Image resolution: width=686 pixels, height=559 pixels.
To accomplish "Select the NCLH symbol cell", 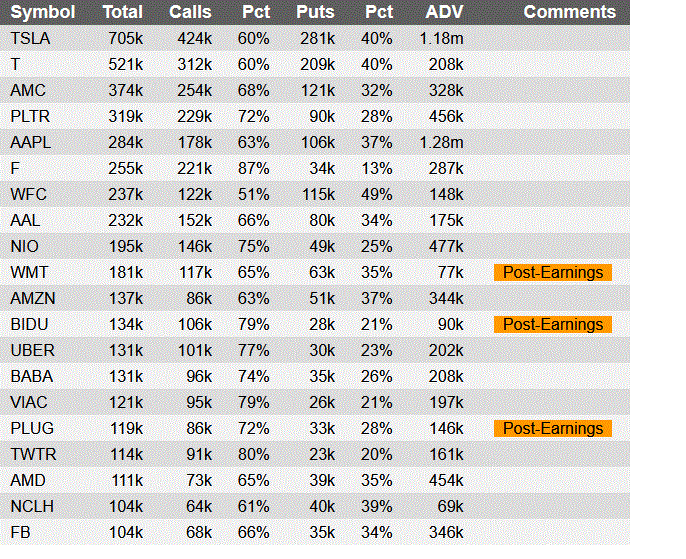I will 32,507.
